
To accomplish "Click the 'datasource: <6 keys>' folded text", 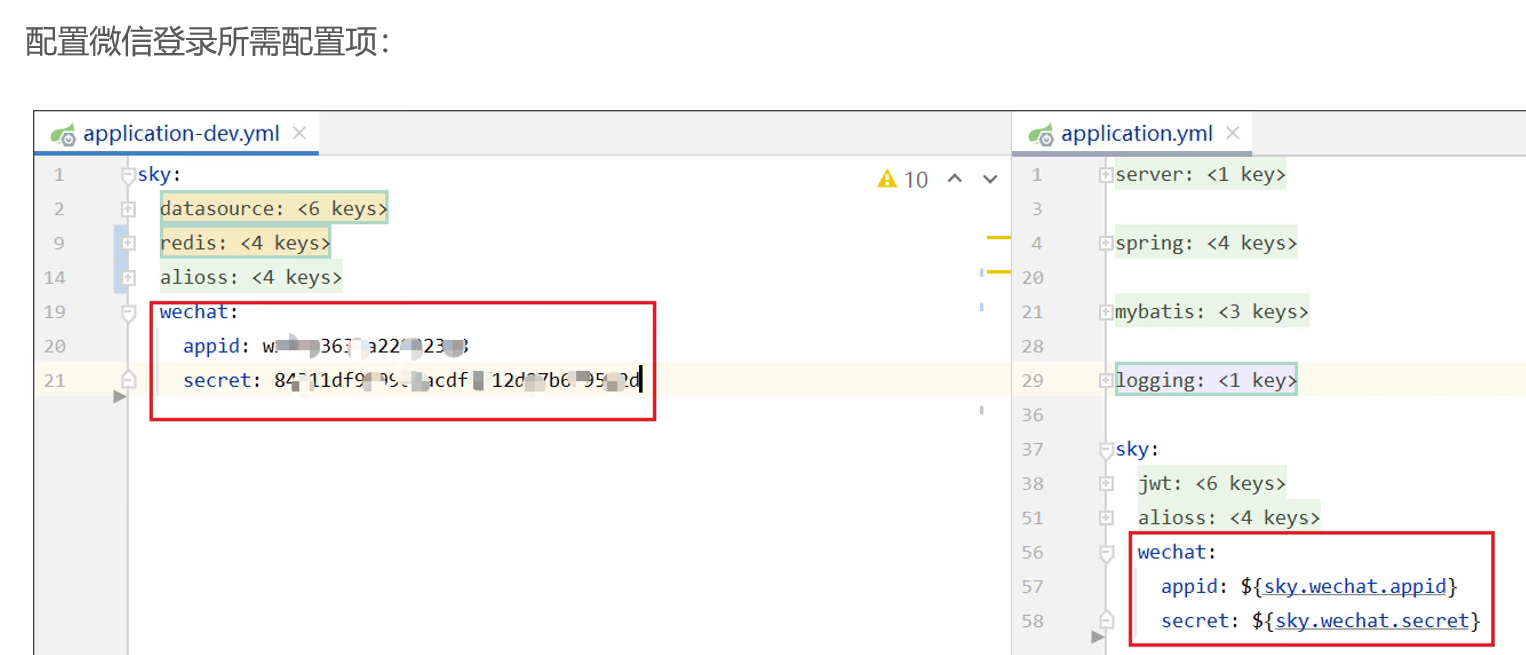I will (x=273, y=208).
